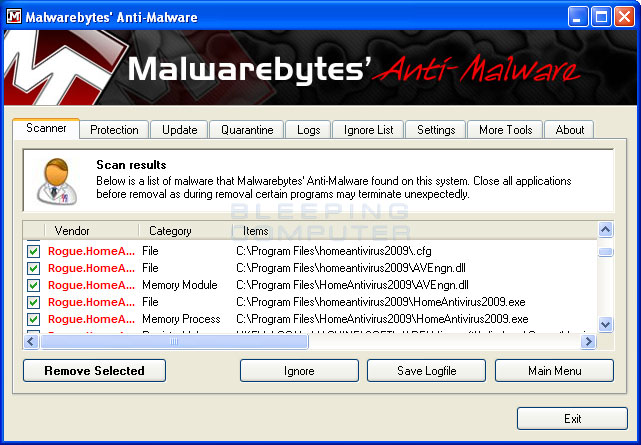641x445 pixels.
Task: Select the Memory Module category text
Action: pyautogui.click(x=179, y=285)
